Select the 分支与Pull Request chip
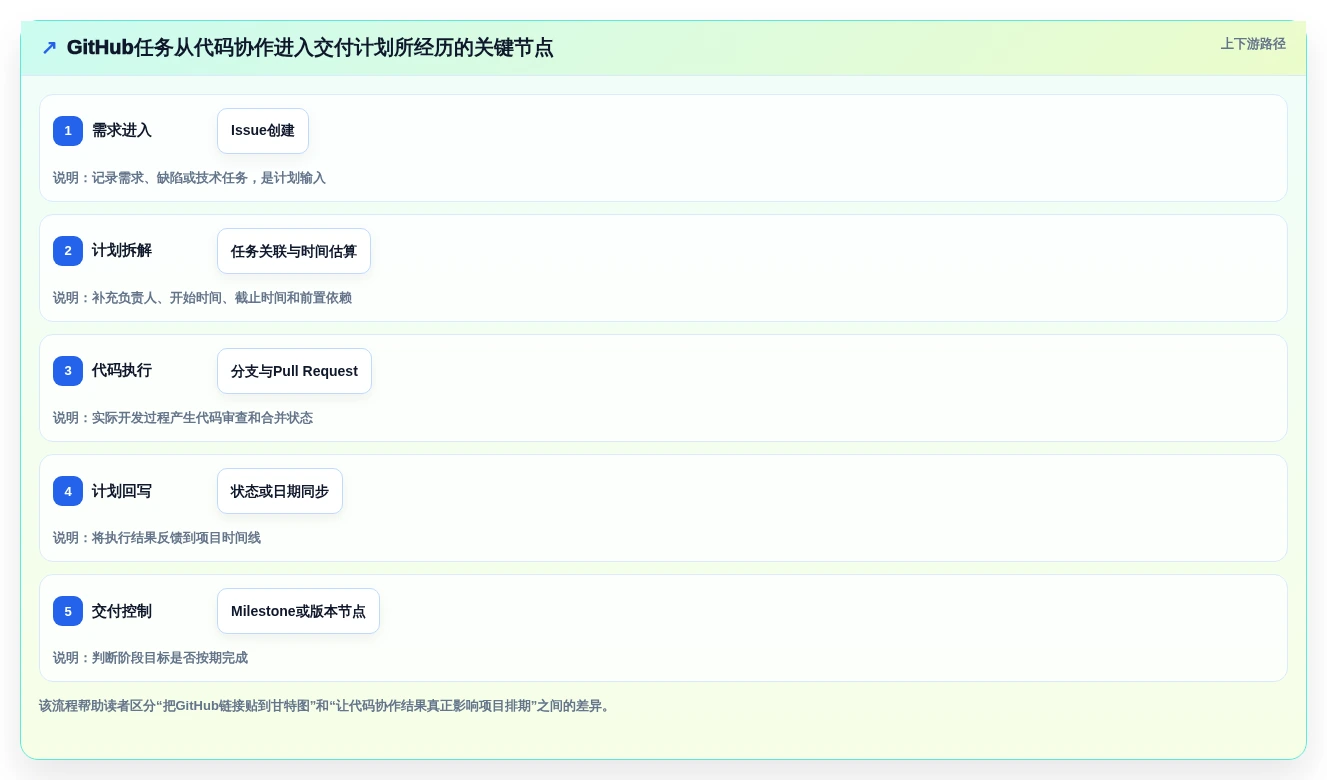 pos(294,371)
